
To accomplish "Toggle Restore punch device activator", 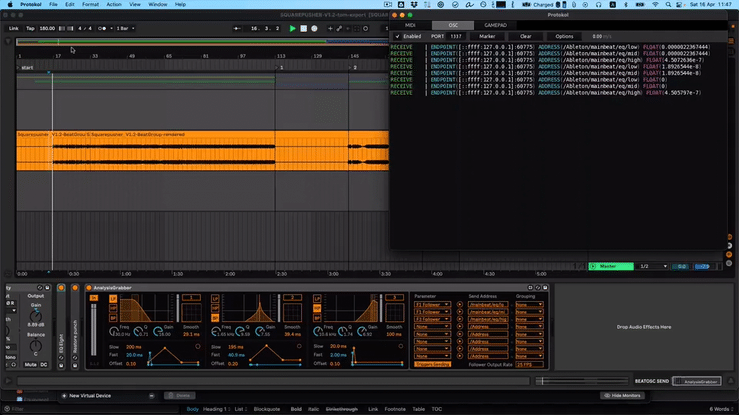I will 75,288.
